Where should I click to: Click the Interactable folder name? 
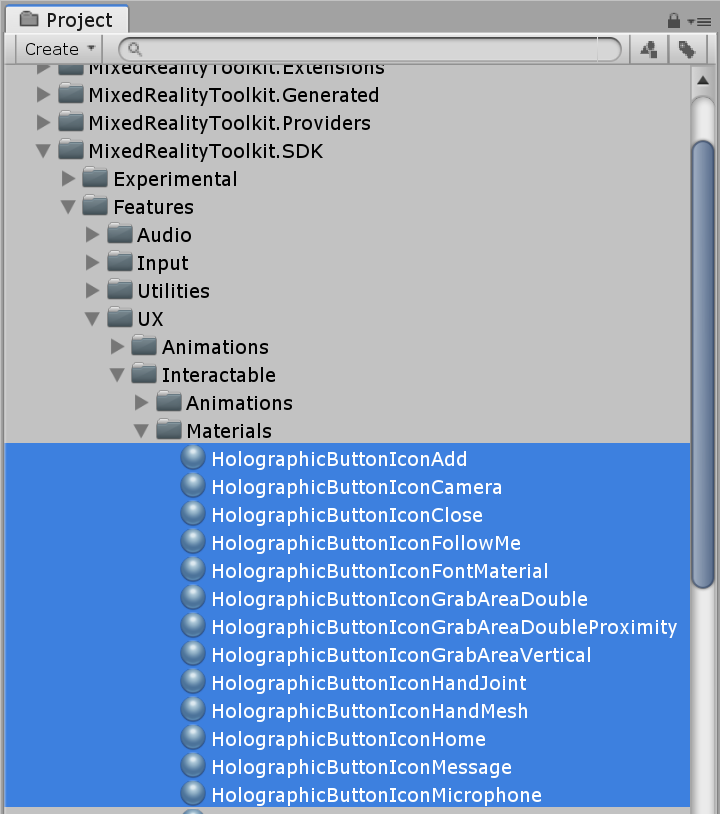[219, 375]
